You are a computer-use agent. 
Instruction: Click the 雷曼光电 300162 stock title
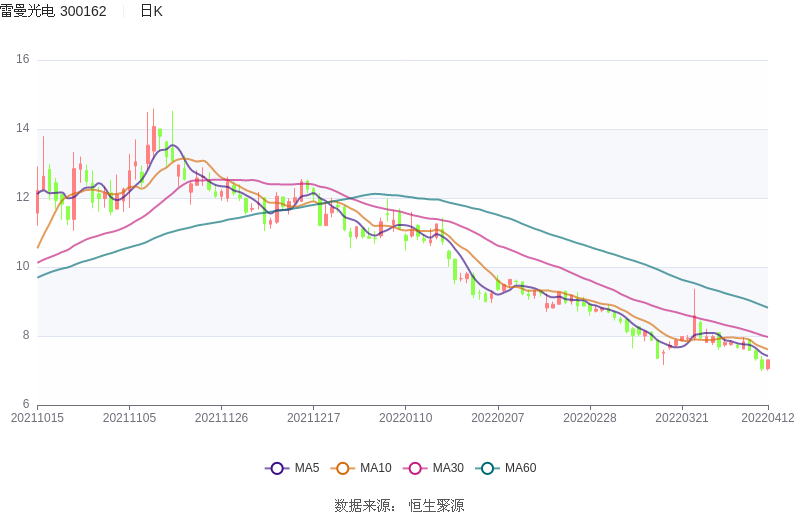click(x=53, y=11)
